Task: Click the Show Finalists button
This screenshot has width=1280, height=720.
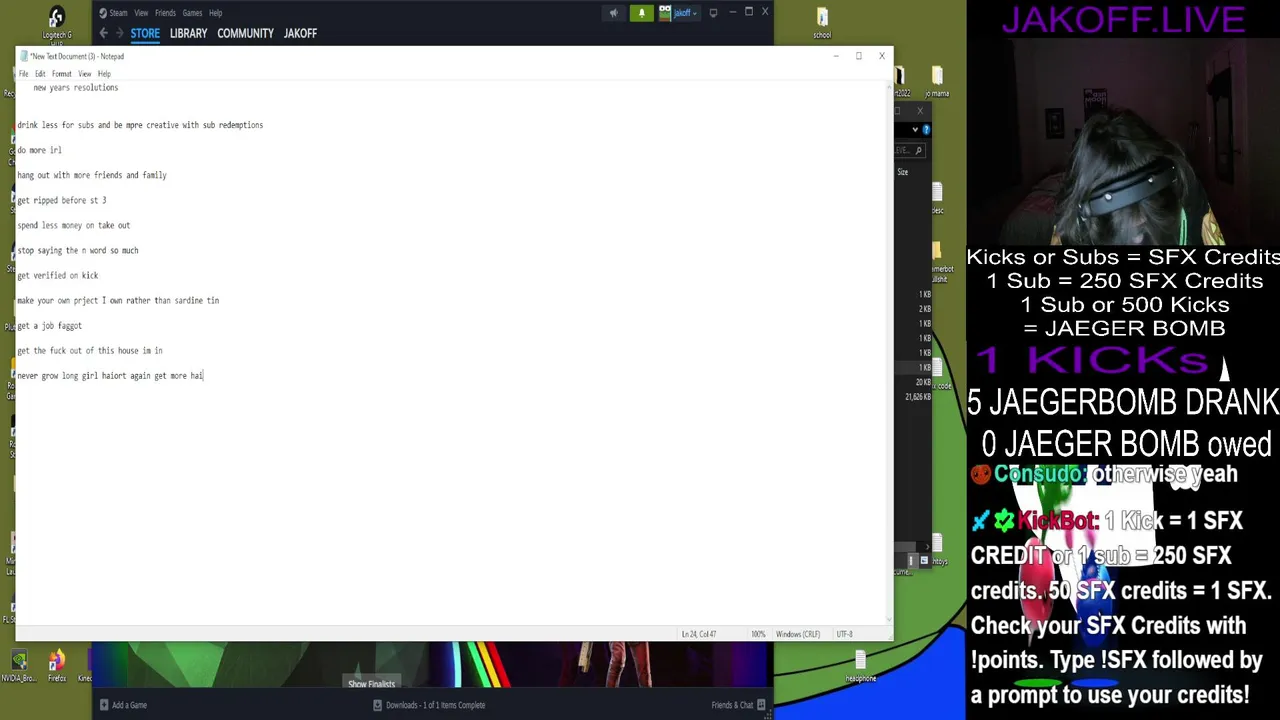Action: click(371, 684)
